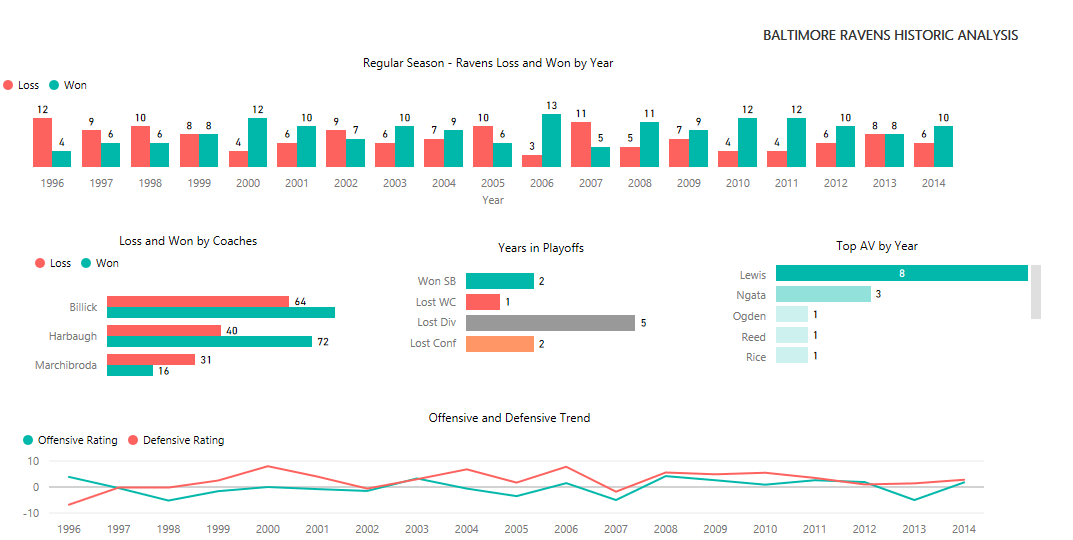The image size is (1073, 540).
Task: Select Harbaugh's Loss bar labeled 40
Action: click(x=164, y=331)
